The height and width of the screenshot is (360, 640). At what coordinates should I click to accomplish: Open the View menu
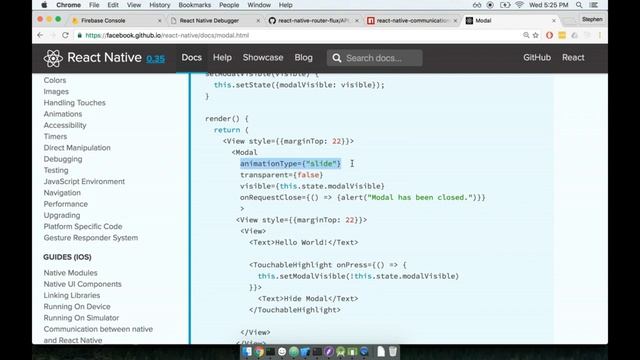[133, 5]
